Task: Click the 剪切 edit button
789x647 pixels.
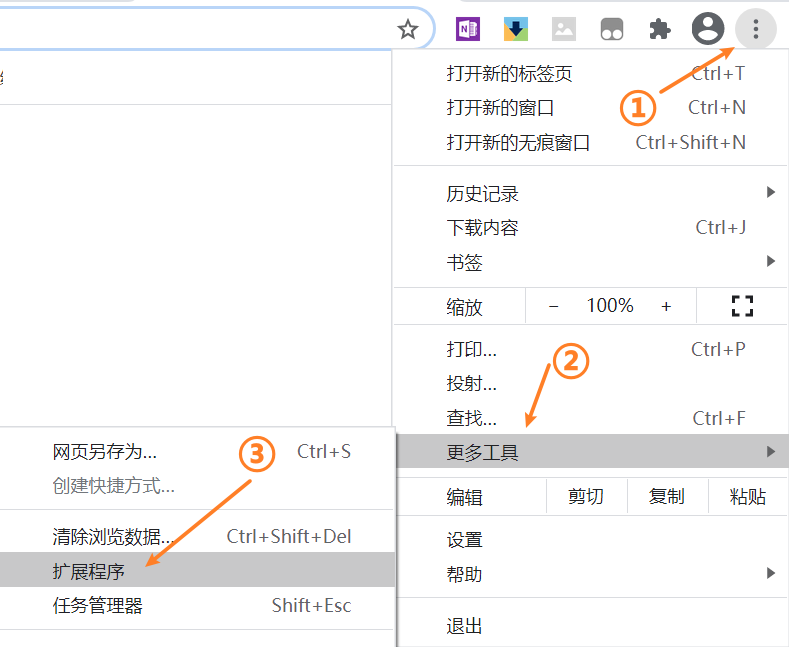Action: click(x=586, y=497)
